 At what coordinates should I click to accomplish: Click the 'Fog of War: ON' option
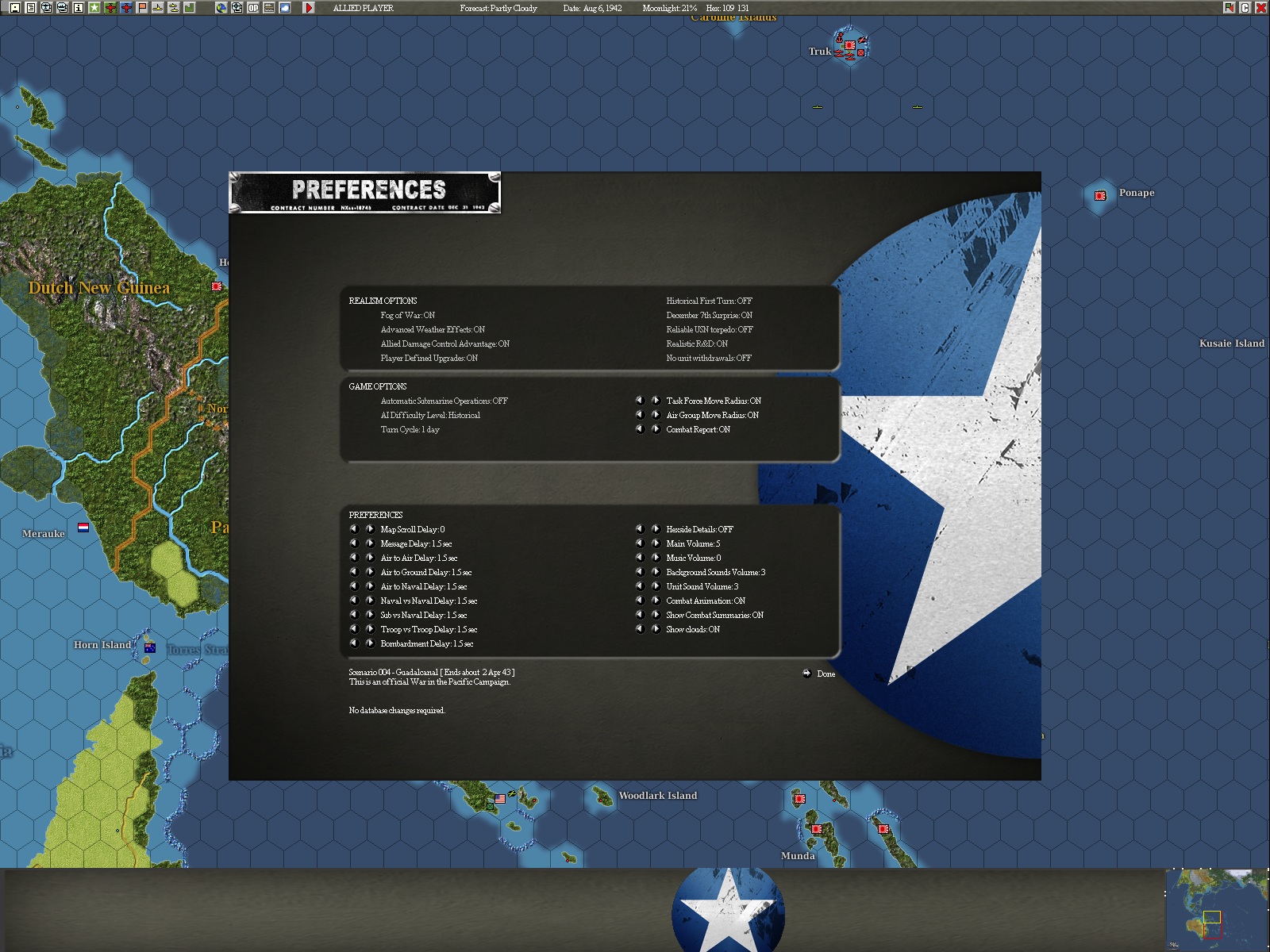(408, 315)
